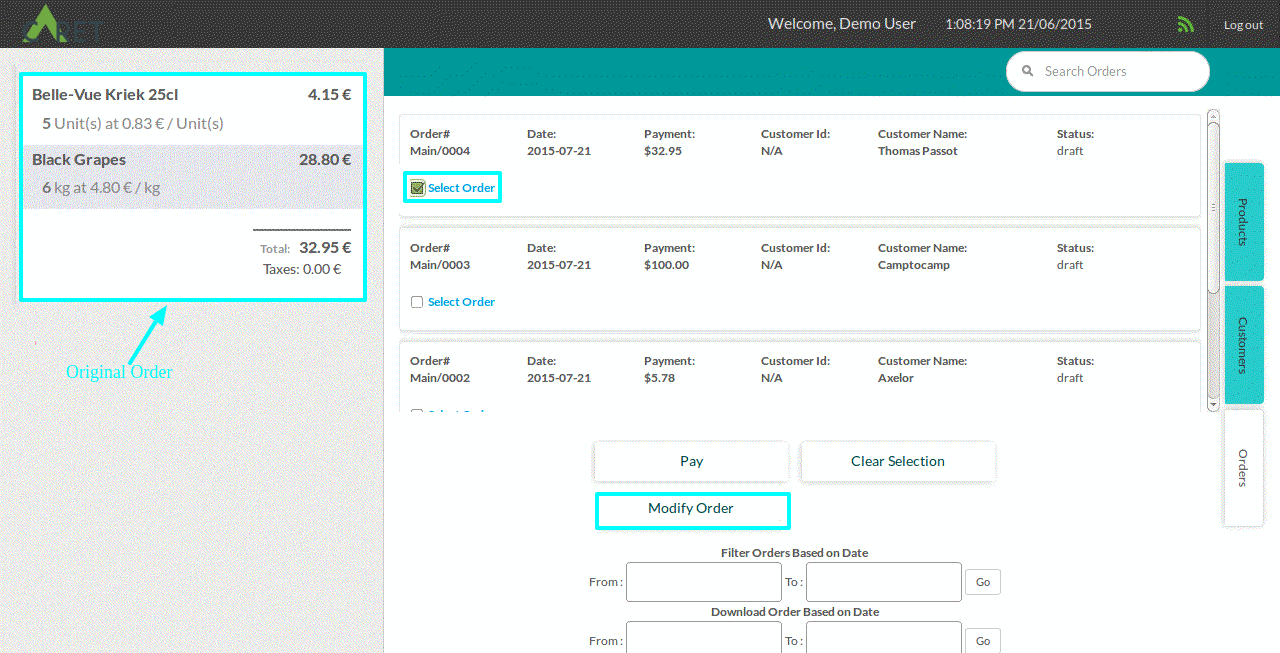Check Select Order for Main/0003
This screenshot has height=653, width=1280.
click(417, 302)
